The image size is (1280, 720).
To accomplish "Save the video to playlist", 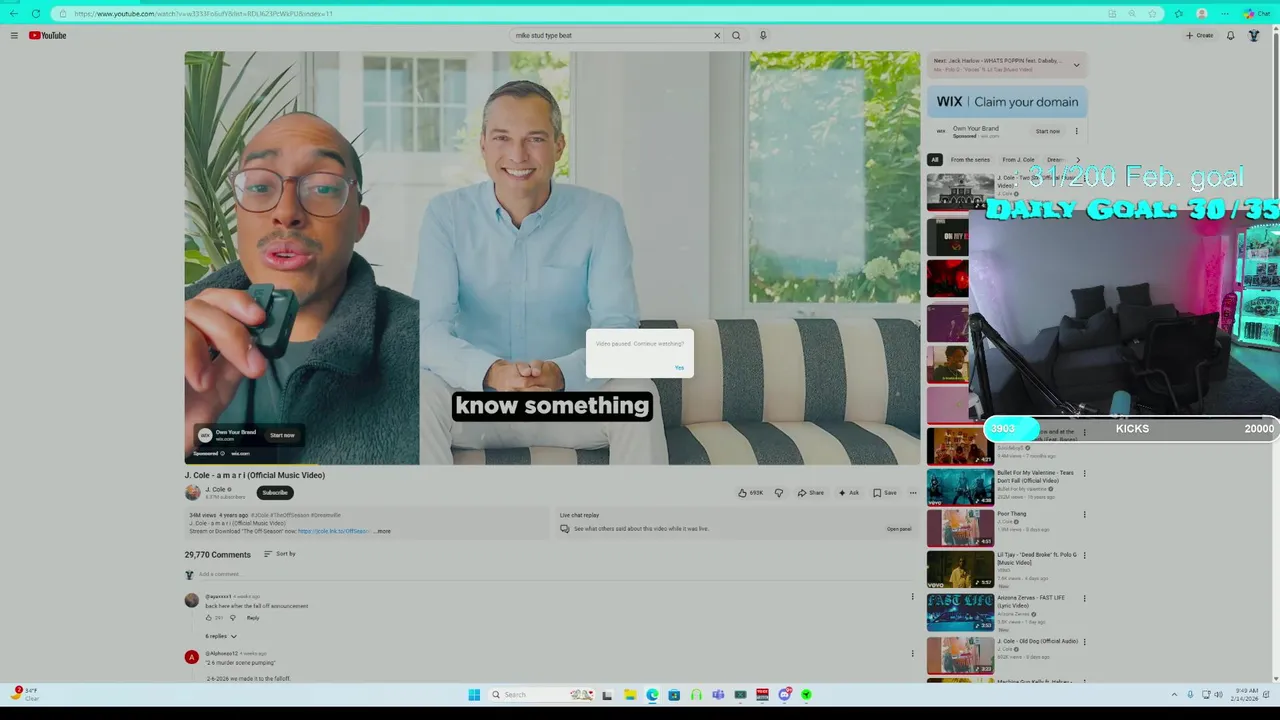I will (885, 493).
